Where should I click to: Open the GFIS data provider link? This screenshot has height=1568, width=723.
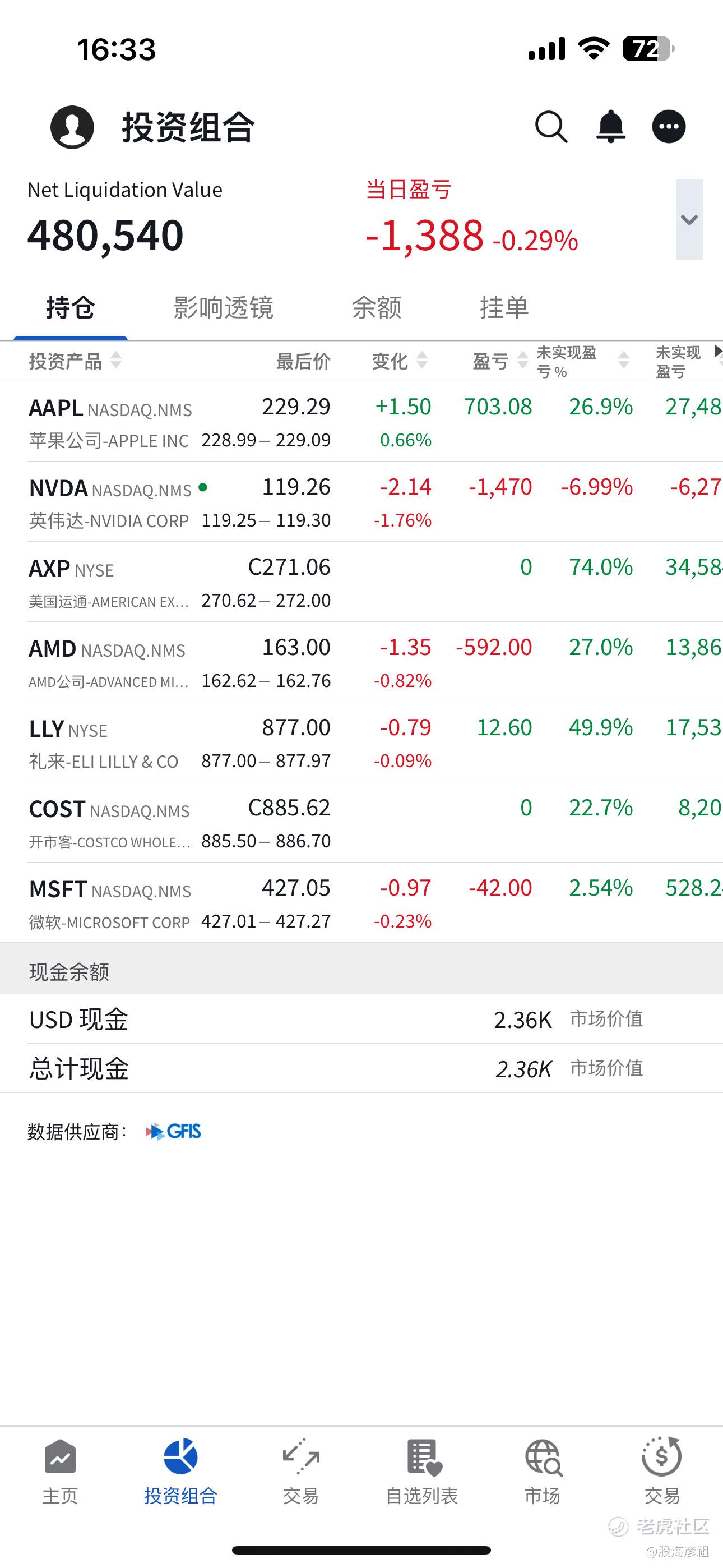tap(173, 1132)
